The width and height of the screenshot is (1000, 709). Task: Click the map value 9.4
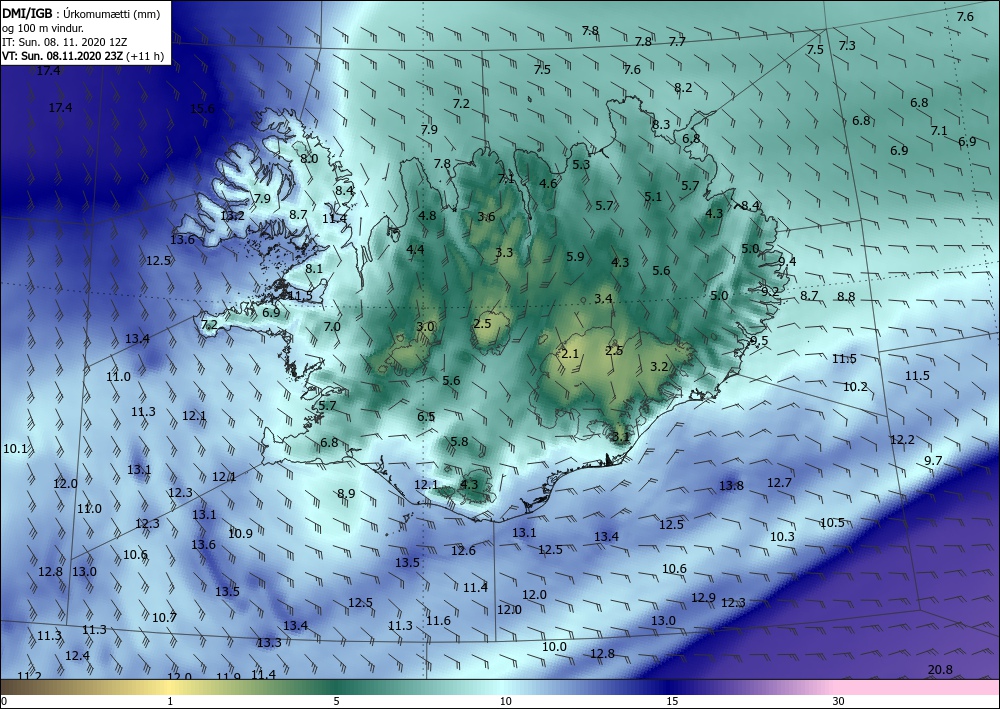(788, 261)
